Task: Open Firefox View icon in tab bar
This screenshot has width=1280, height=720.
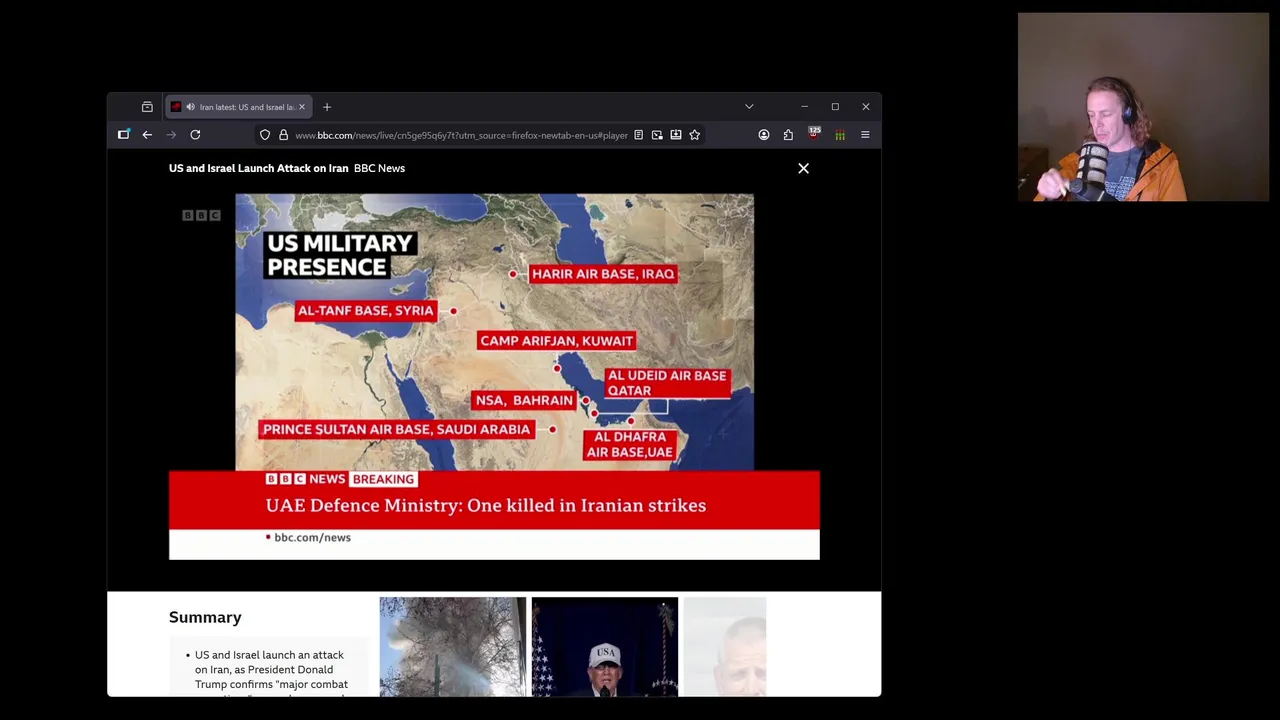Action: tap(147, 107)
